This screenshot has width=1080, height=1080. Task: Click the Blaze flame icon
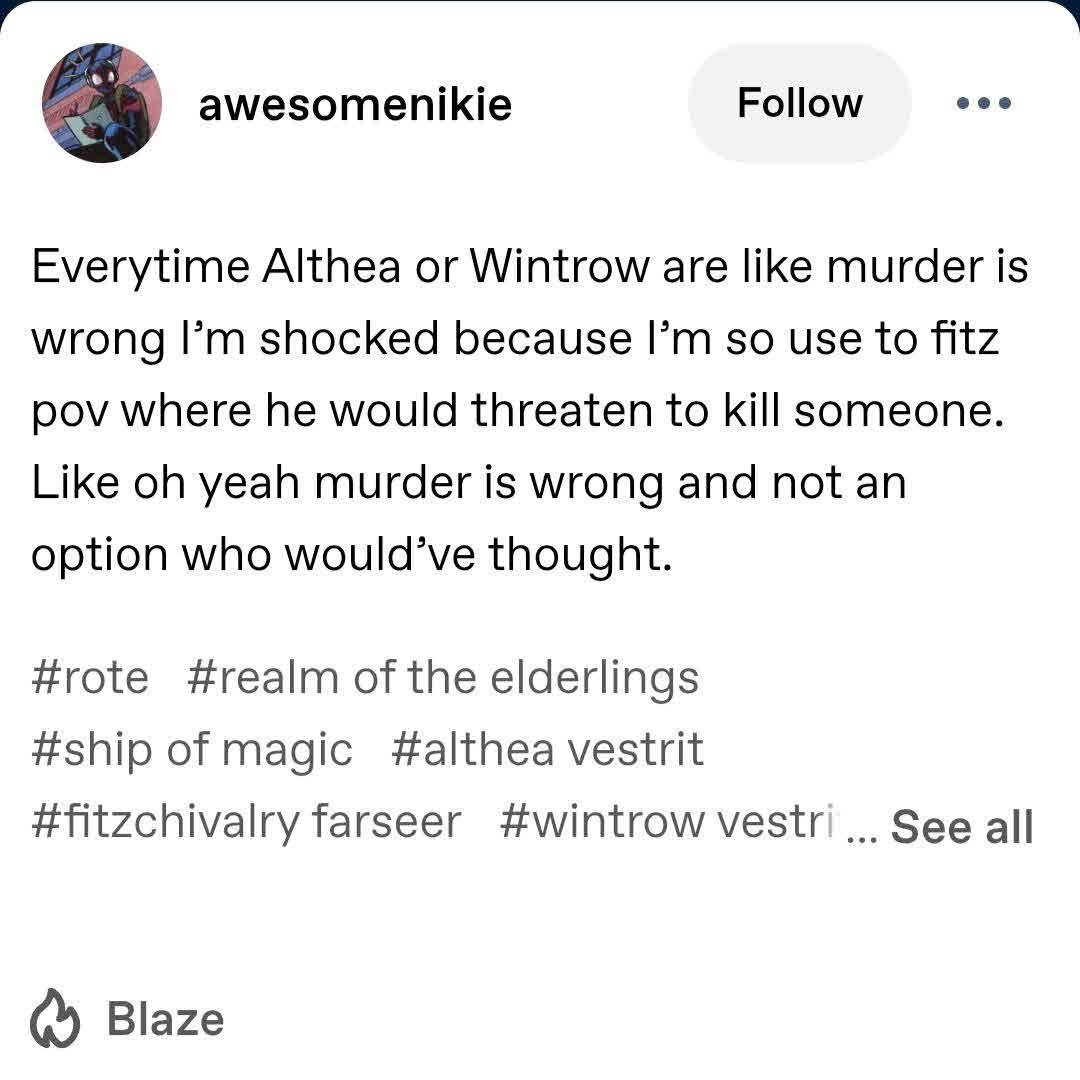pyautogui.click(x=54, y=1019)
